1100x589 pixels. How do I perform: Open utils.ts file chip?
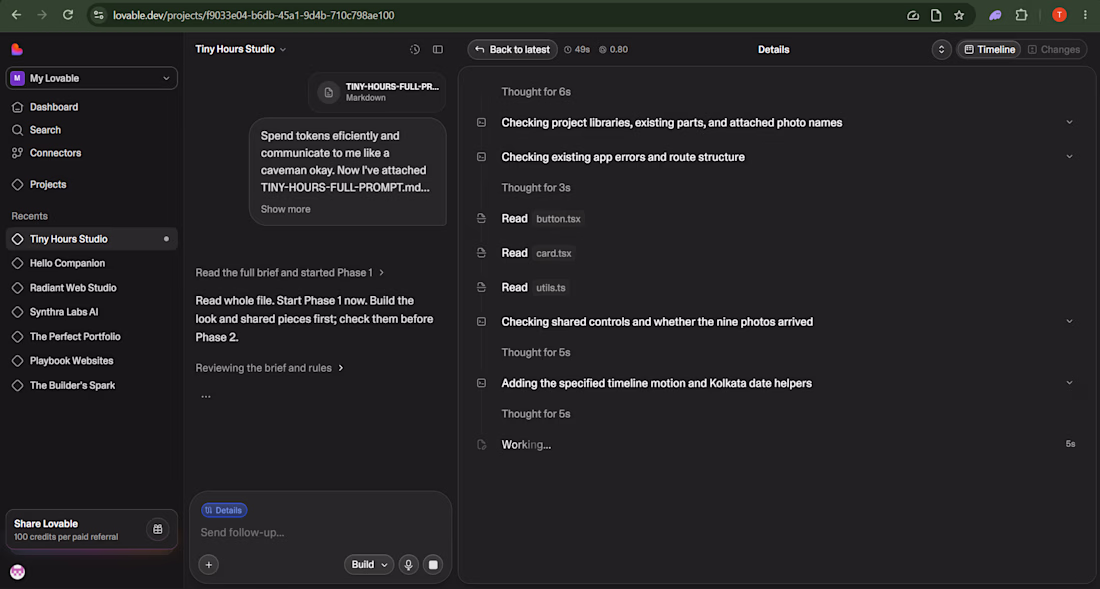(x=551, y=287)
